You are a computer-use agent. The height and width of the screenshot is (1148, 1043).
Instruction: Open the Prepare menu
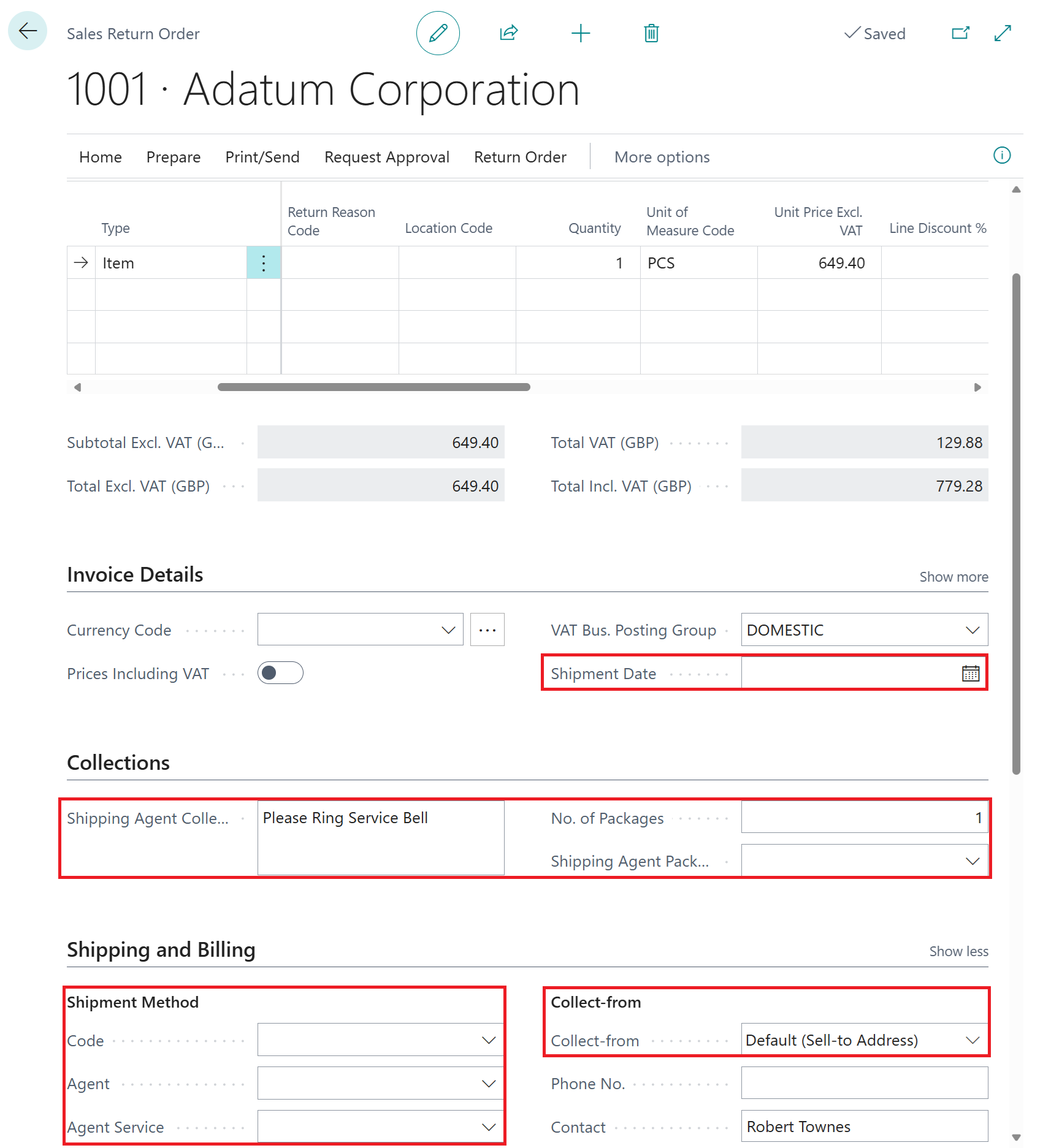coord(174,157)
